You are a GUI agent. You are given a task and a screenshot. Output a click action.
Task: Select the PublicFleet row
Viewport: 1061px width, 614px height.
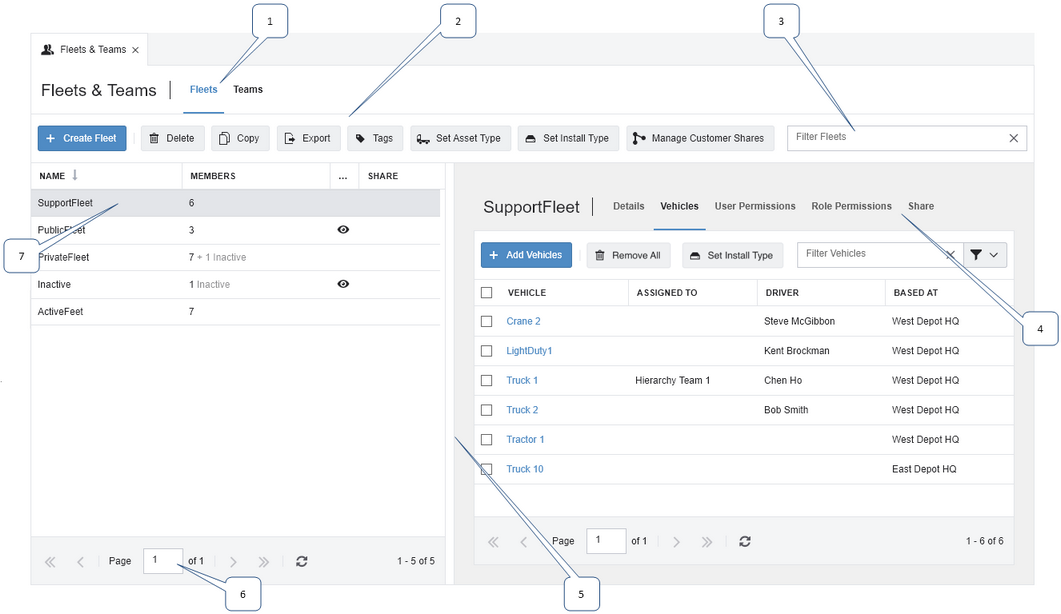coord(235,230)
